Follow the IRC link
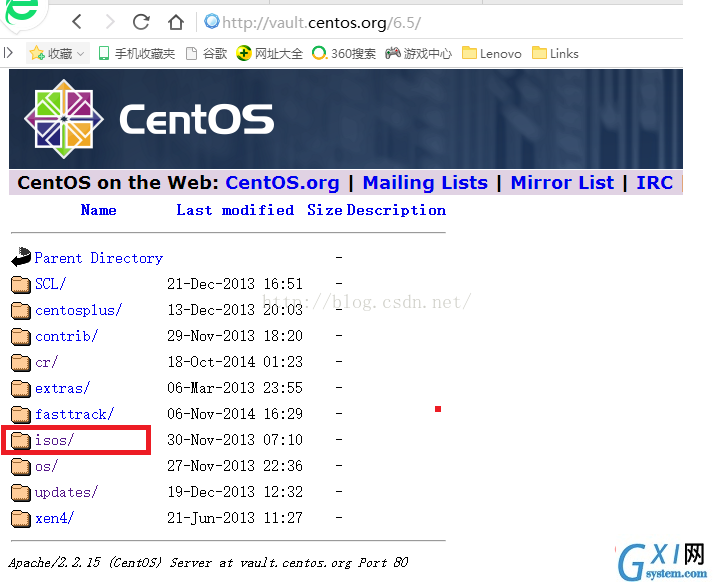The height and width of the screenshot is (582, 714). click(654, 183)
